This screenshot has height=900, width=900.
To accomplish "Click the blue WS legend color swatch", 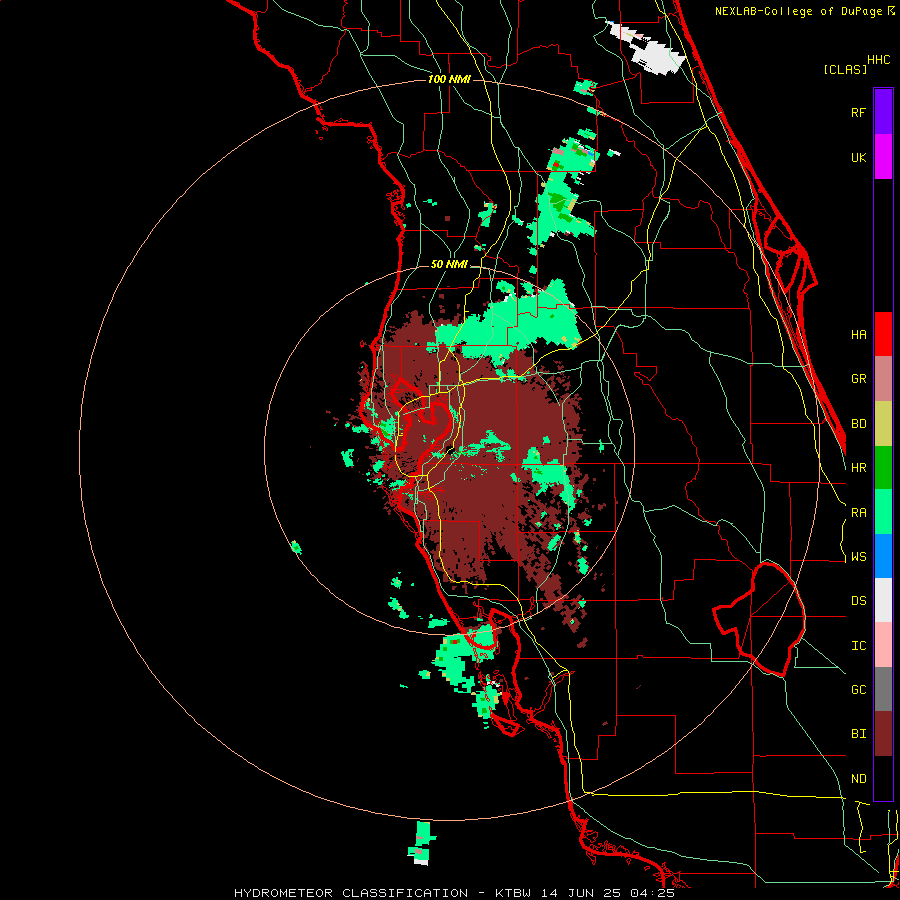I will click(x=883, y=556).
